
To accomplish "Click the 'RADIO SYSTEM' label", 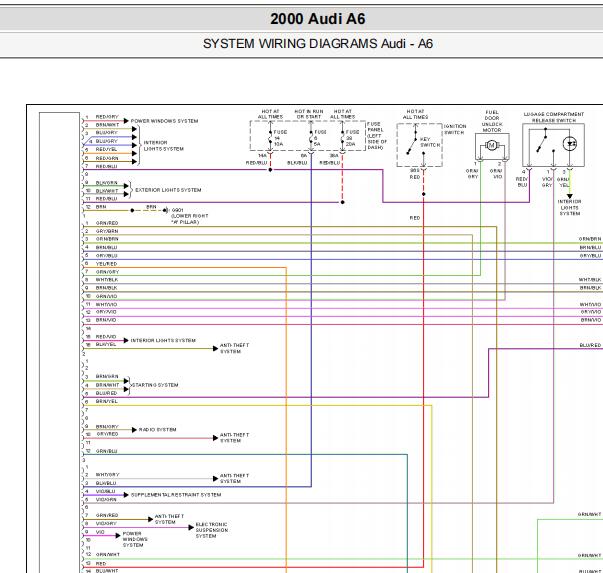I will [x=157, y=430].
